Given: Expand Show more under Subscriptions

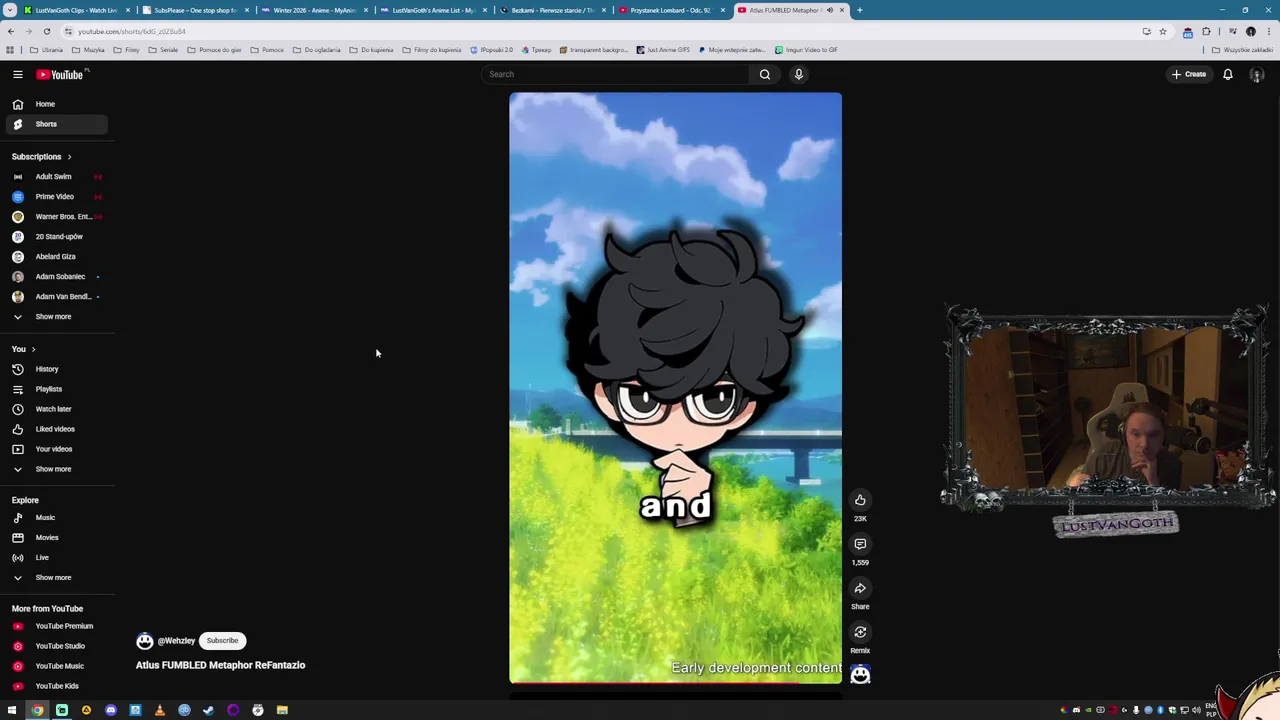Looking at the screenshot, I should pos(56,317).
